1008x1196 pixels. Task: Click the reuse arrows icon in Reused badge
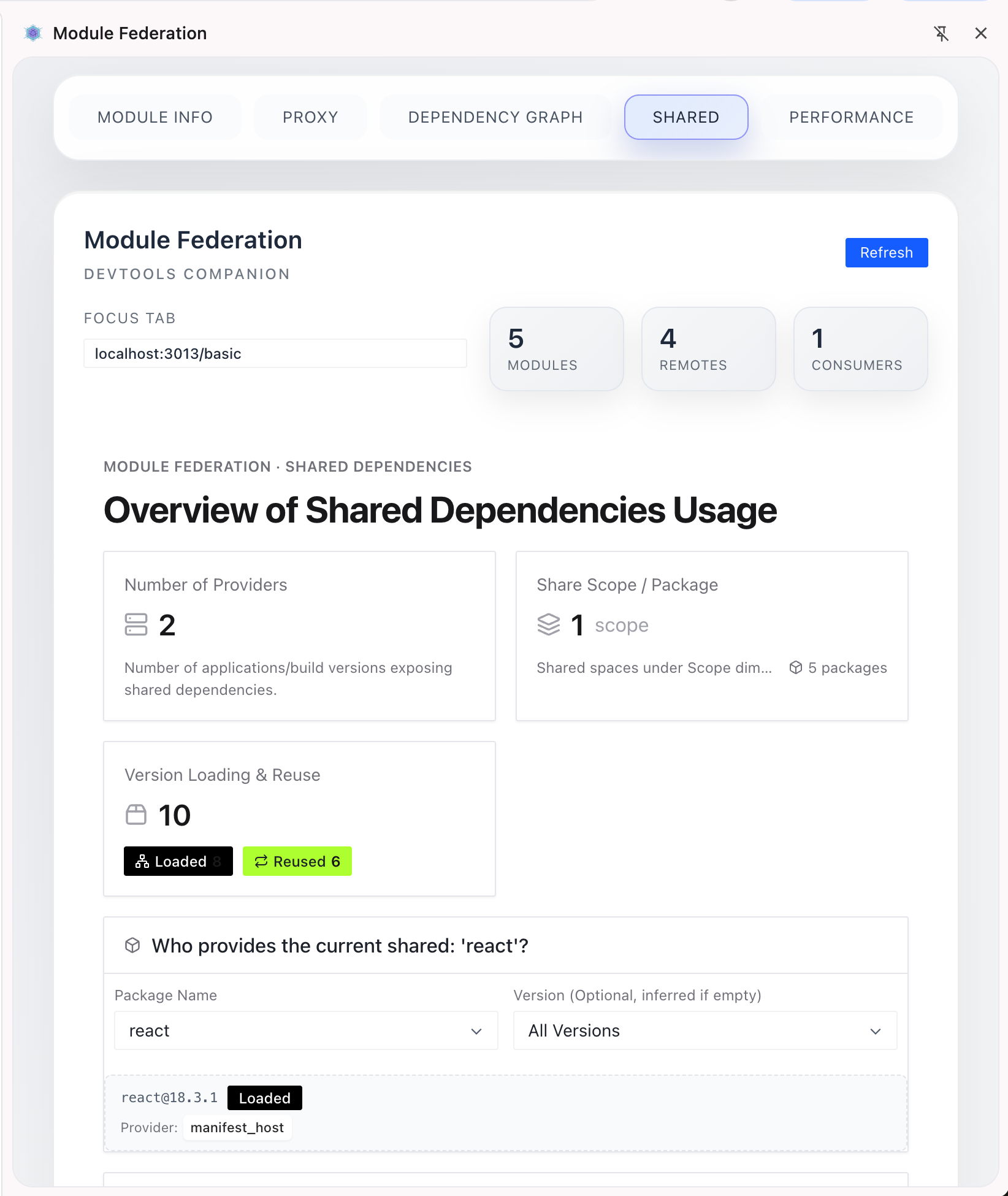(x=261, y=862)
